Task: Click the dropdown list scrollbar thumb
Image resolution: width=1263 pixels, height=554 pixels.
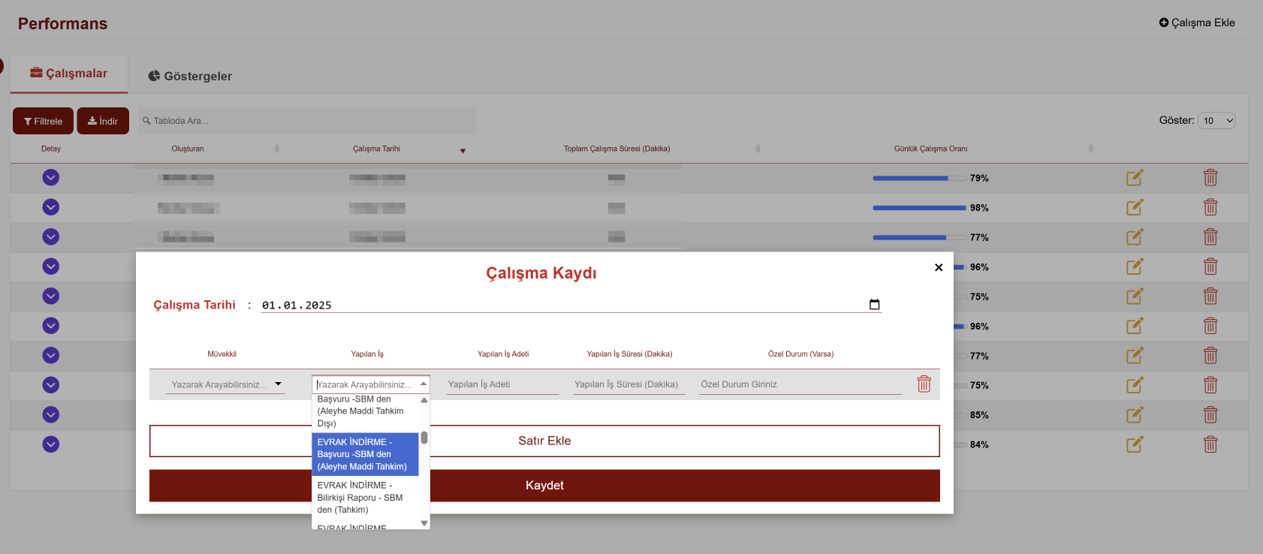Action: (424, 437)
